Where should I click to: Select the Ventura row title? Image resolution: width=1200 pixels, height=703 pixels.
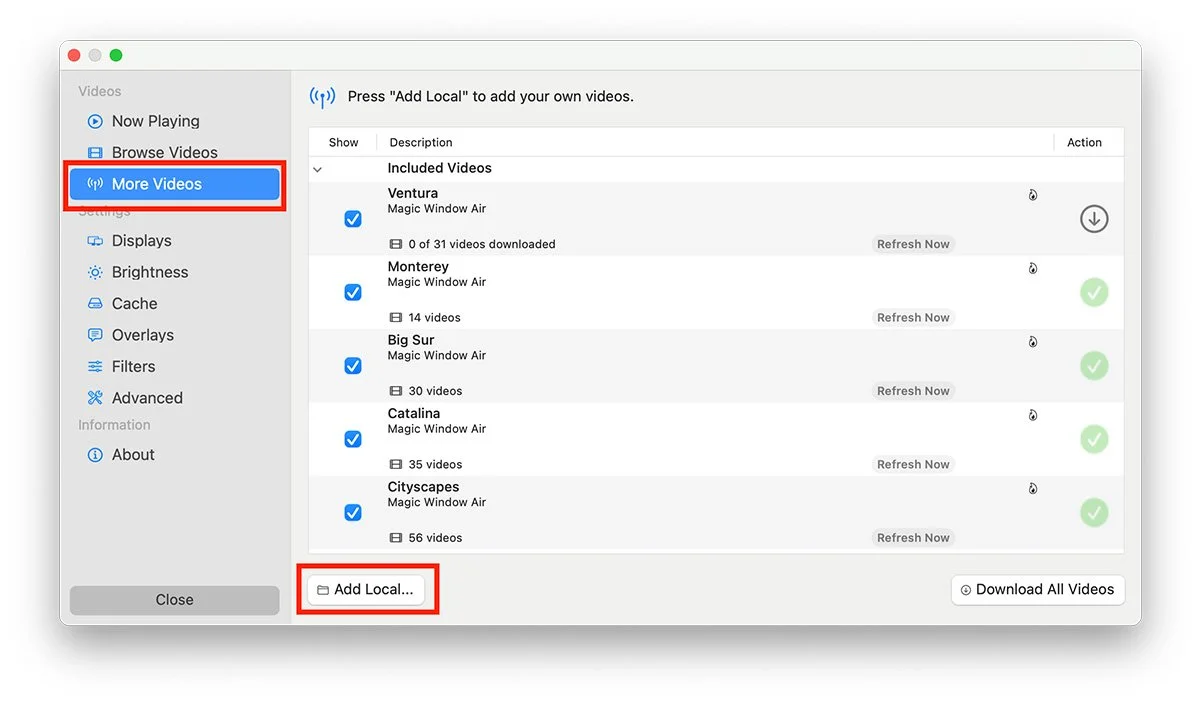[x=413, y=193]
